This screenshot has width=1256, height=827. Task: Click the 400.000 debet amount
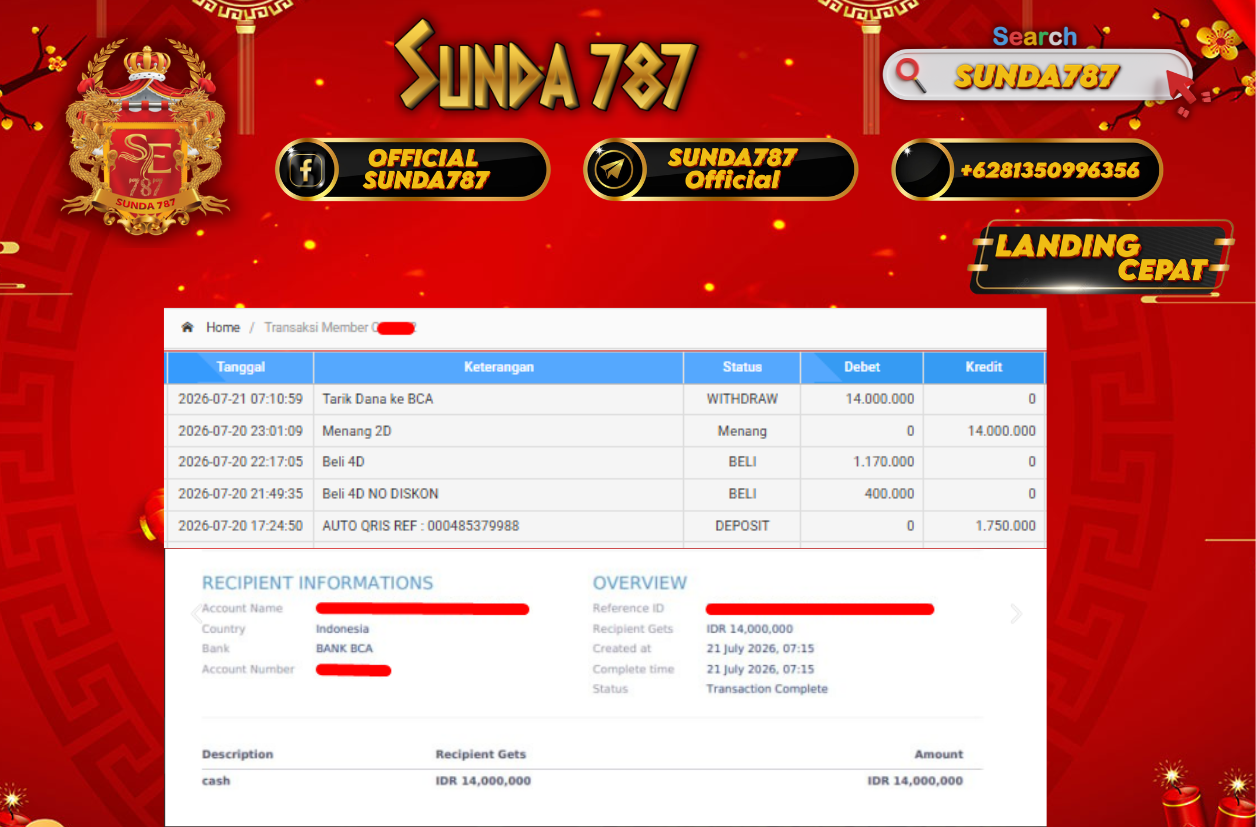pyautogui.click(x=862, y=494)
